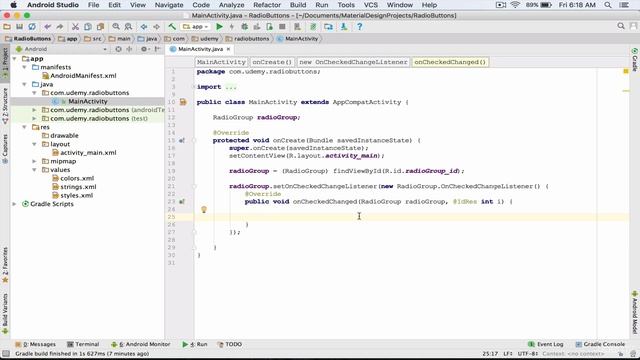Click the Stop square toolbar icon
This screenshot has width=640, height=360.
click(282, 27)
